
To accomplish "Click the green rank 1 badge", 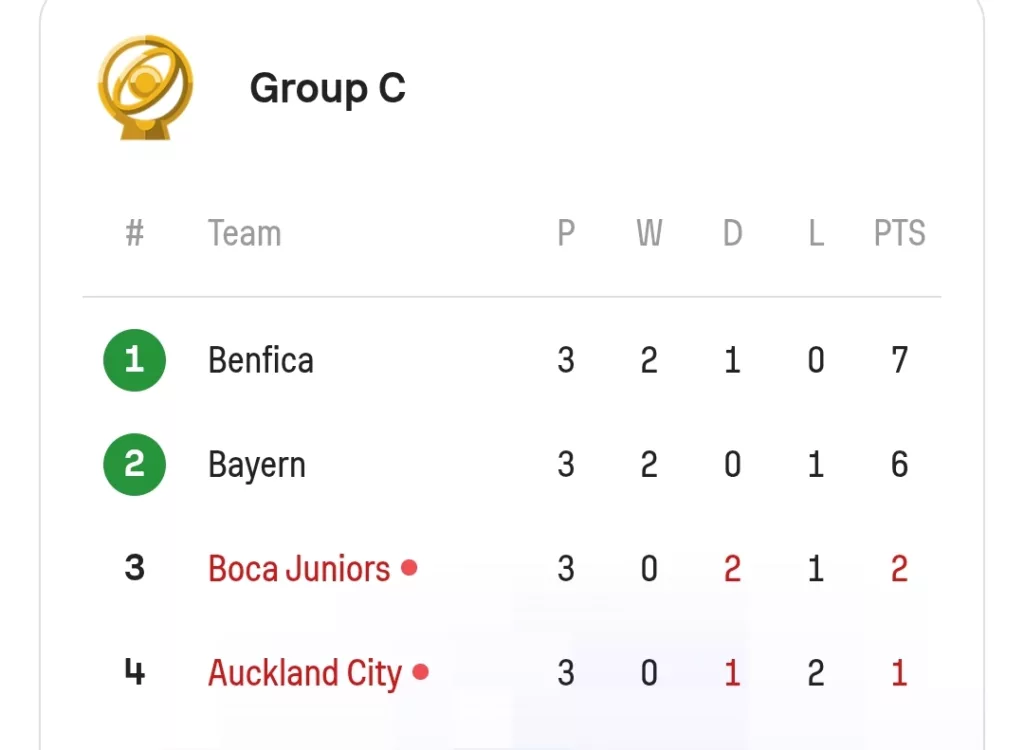I will (x=135, y=360).
